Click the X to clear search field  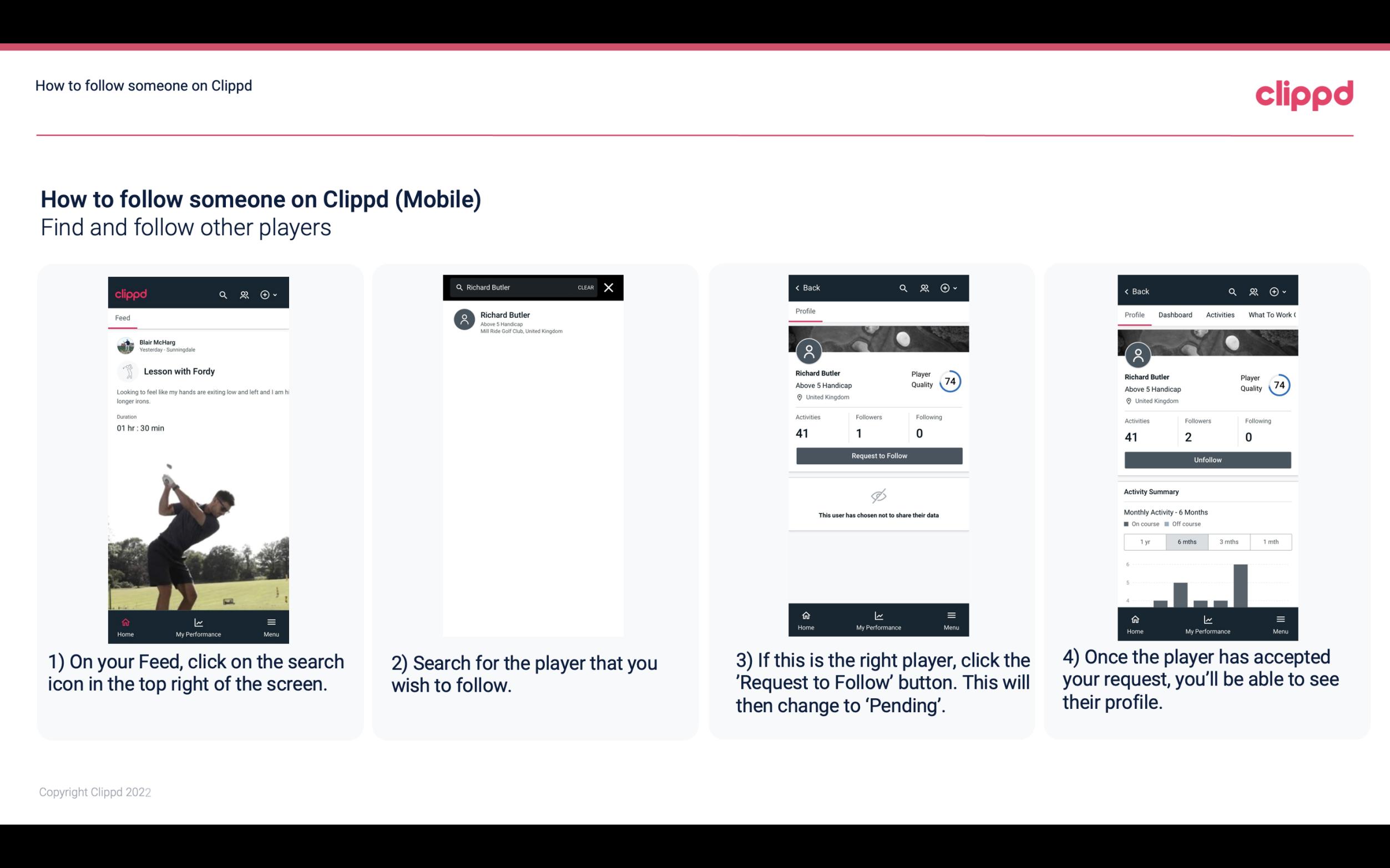[x=608, y=288]
